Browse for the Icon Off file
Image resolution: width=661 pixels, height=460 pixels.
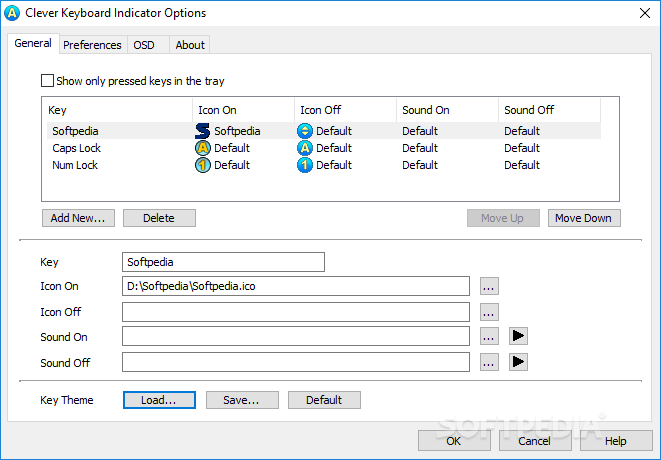pos(489,312)
